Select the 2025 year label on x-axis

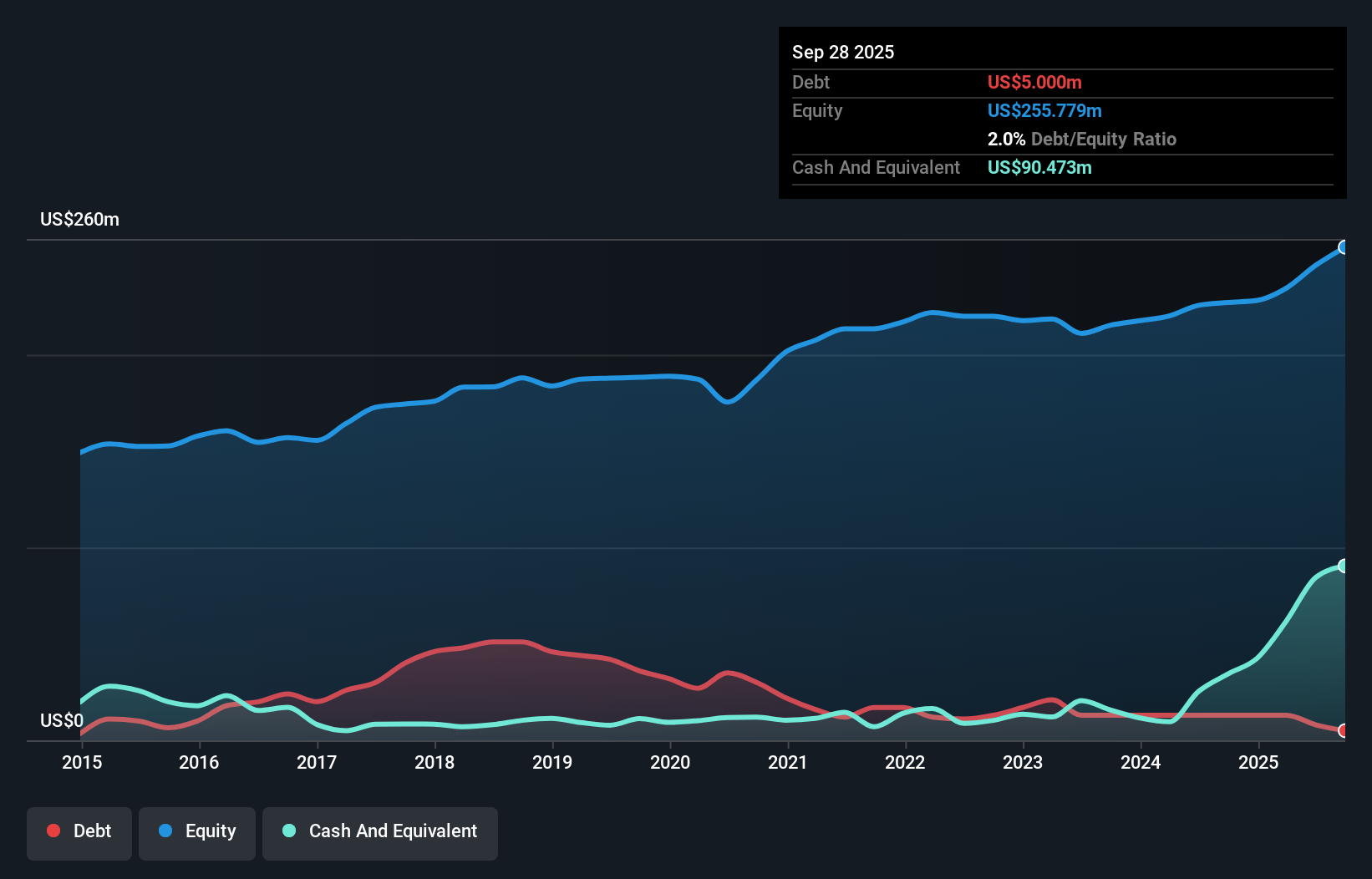tap(1259, 762)
